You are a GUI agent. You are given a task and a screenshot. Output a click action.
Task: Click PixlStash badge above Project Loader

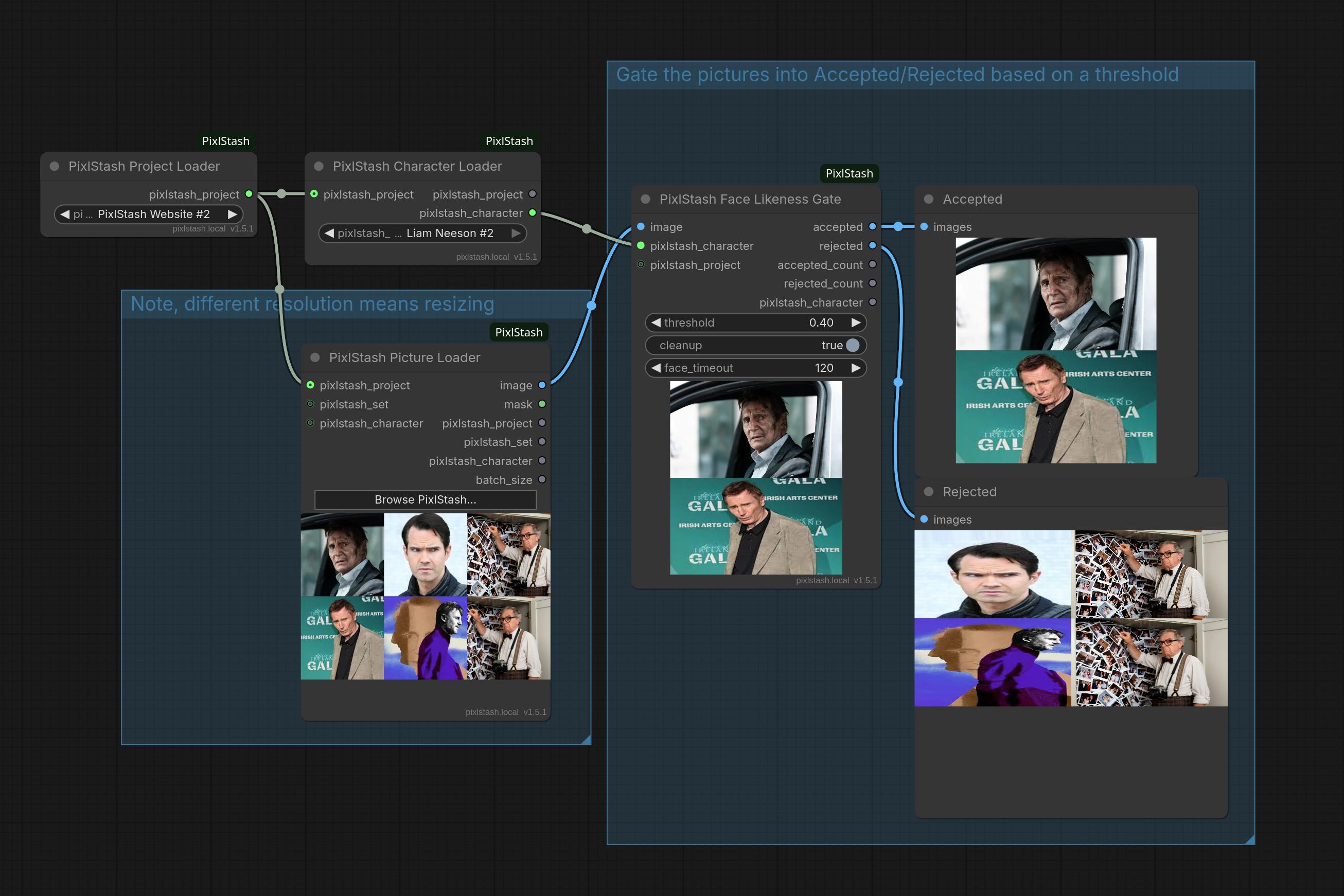226,141
